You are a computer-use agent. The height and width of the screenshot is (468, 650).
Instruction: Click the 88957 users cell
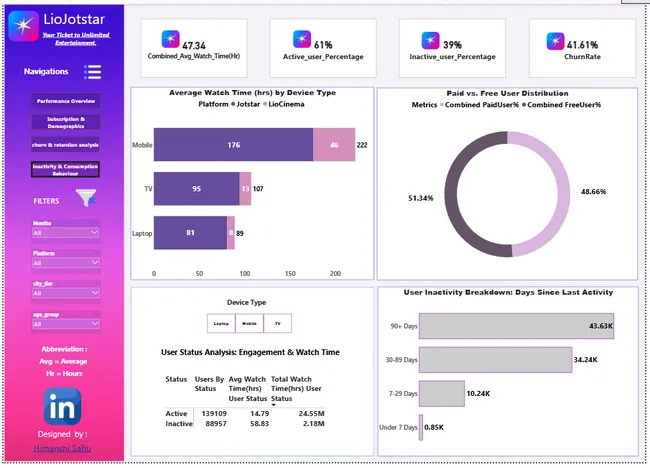(x=216, y=424)
